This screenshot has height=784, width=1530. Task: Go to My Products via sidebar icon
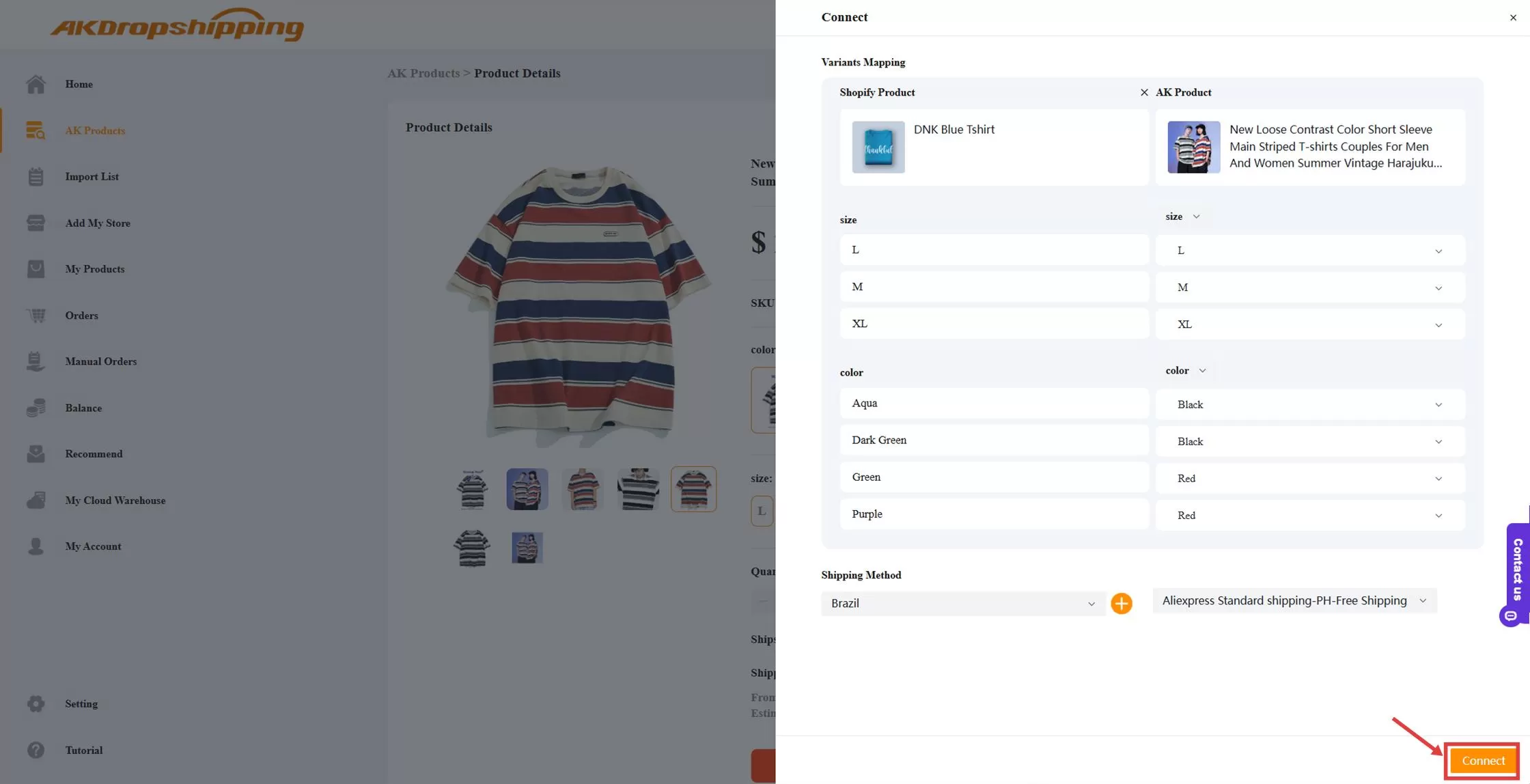(x=36, y=268)
